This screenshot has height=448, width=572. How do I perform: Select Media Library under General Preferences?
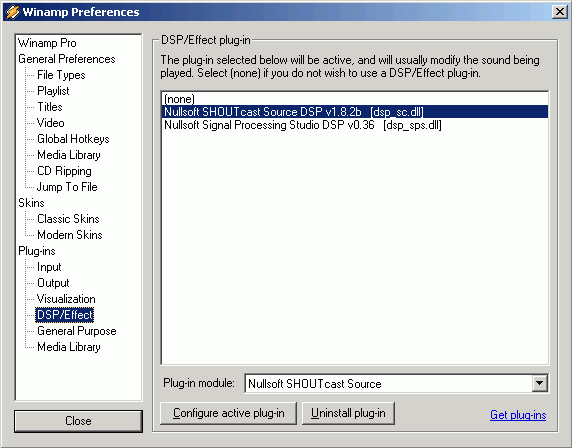pos(69,155)
